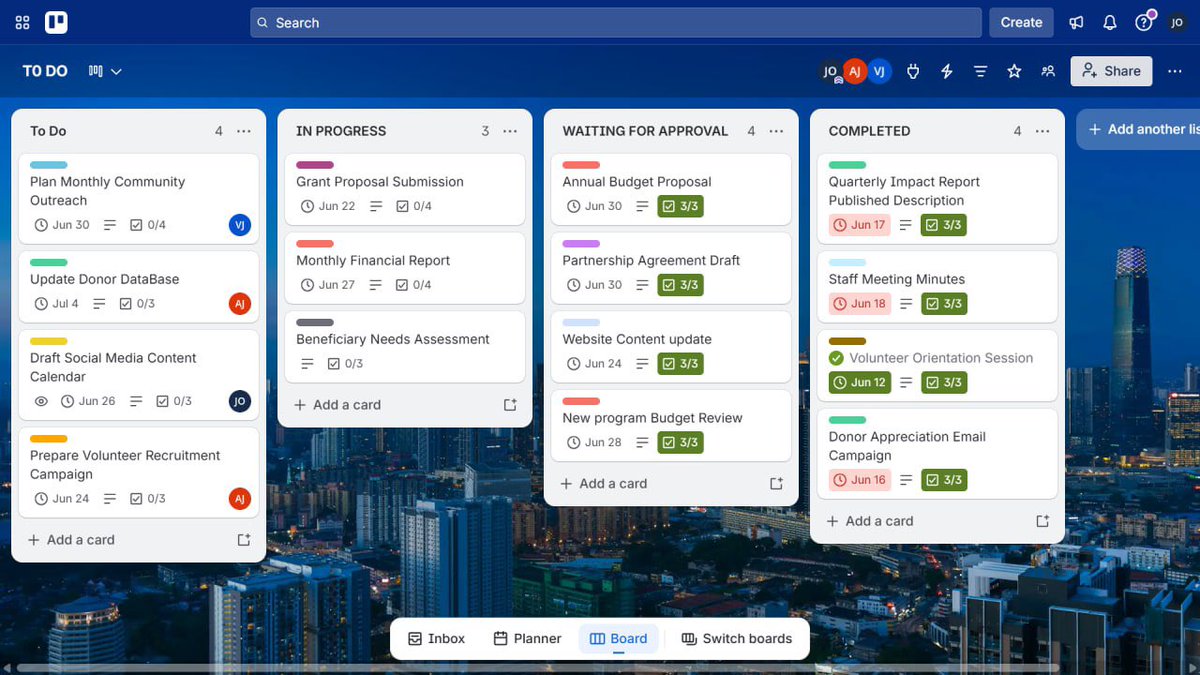Image resolution: width=1200 pixels, height=675 pixels.
Task: Click the AJ member avatar in board header
Action: coord(854,71)
